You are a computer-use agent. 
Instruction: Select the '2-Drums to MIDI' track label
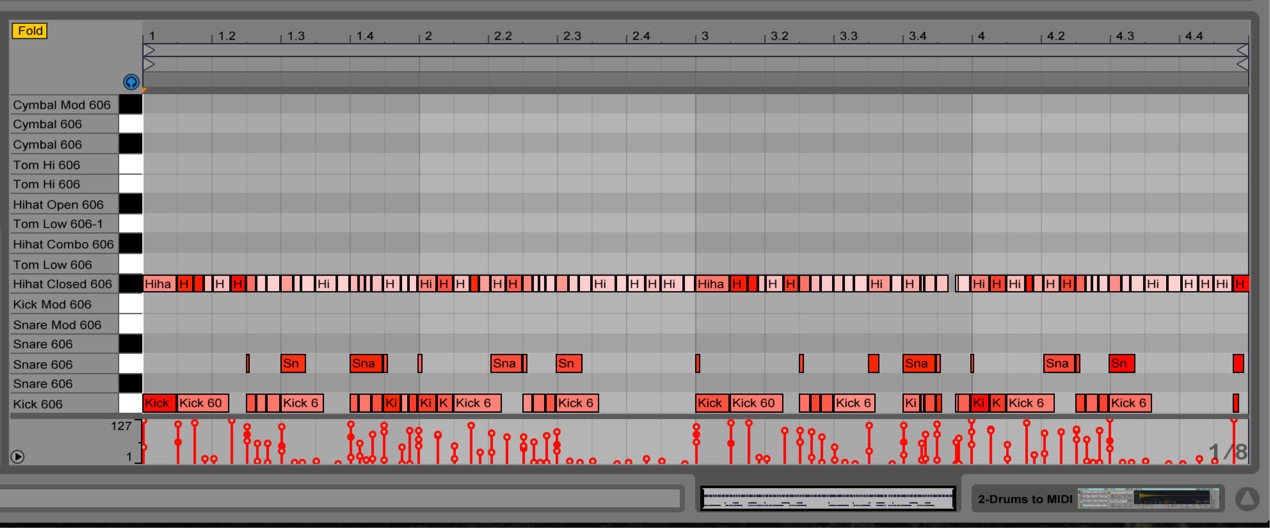(x=1025, y=499)
